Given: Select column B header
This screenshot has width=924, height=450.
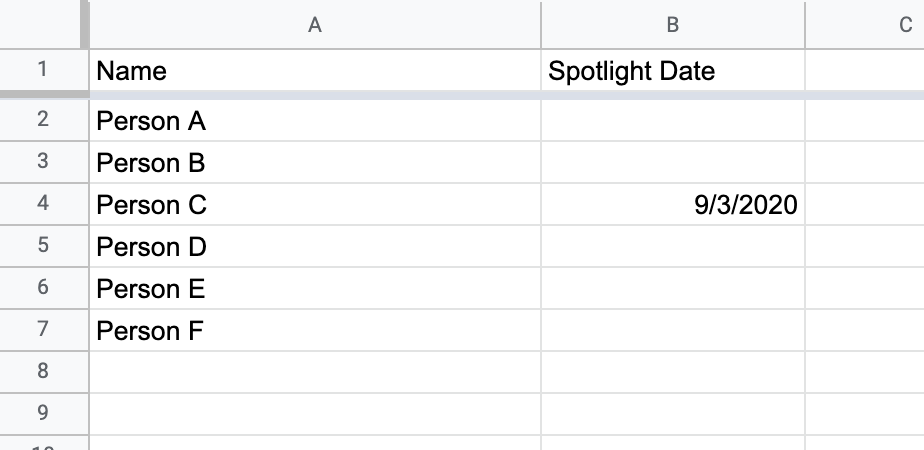Looking at the screenshot, I should (x=672, y=25).
